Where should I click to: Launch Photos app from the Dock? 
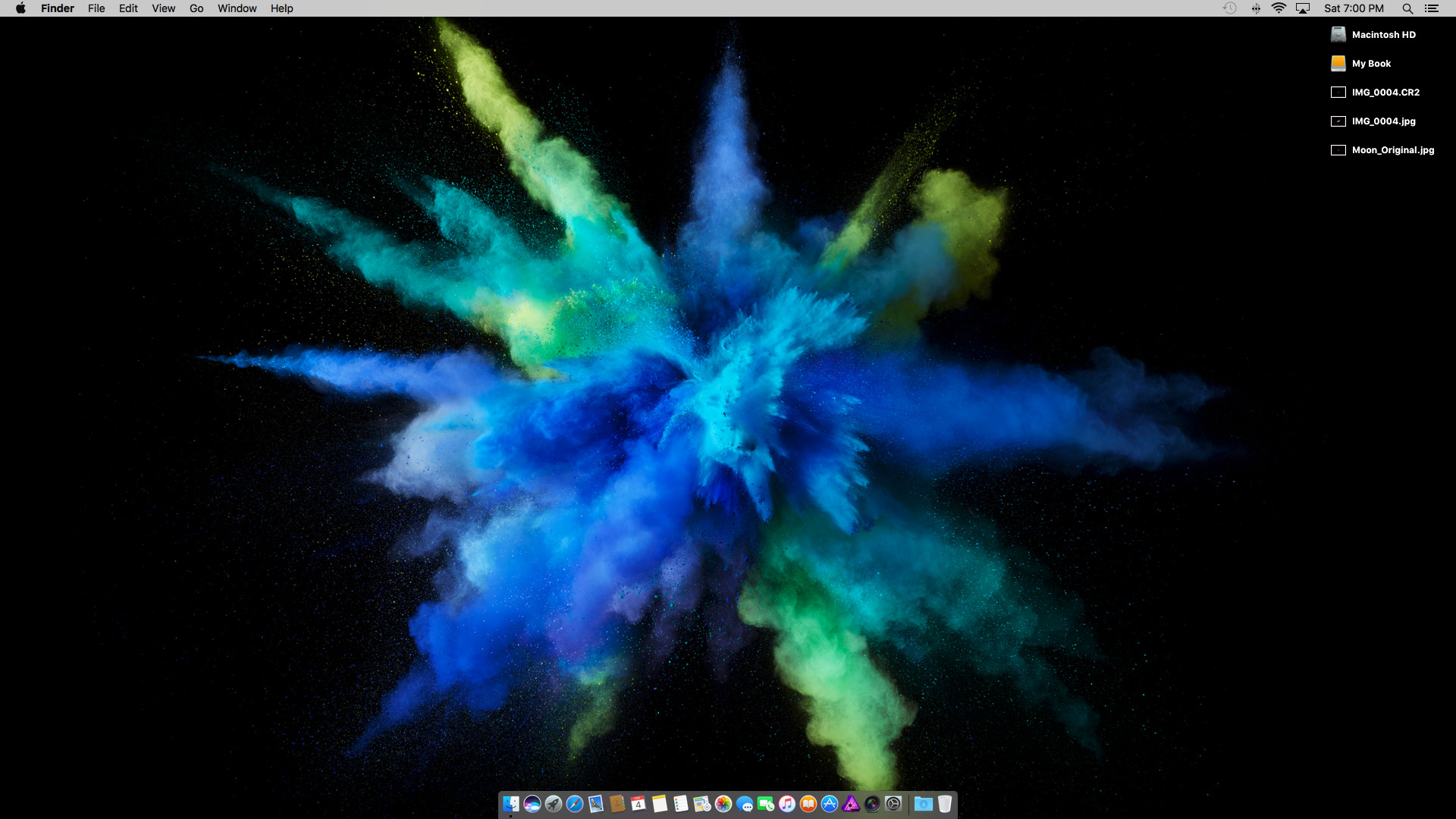tap(723, 804)
